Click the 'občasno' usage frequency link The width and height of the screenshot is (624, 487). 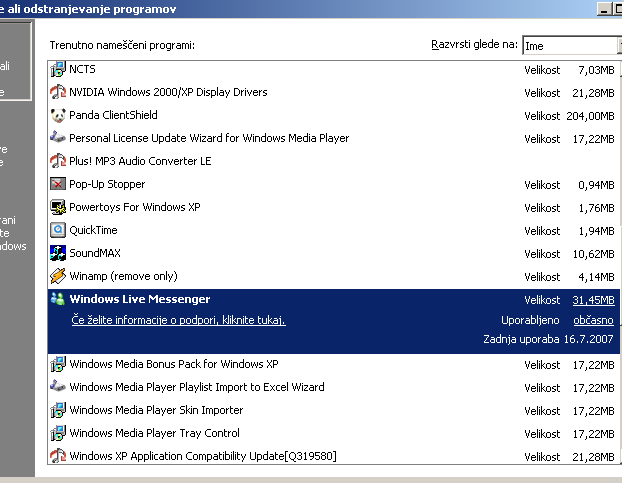pyautogui.click(x=593, y=320)
